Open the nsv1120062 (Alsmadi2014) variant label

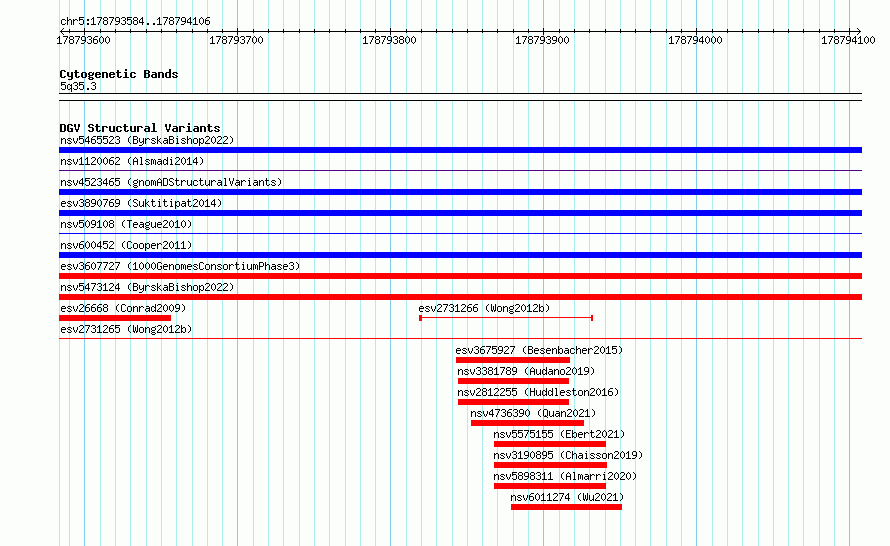click(x=132, y=161)
